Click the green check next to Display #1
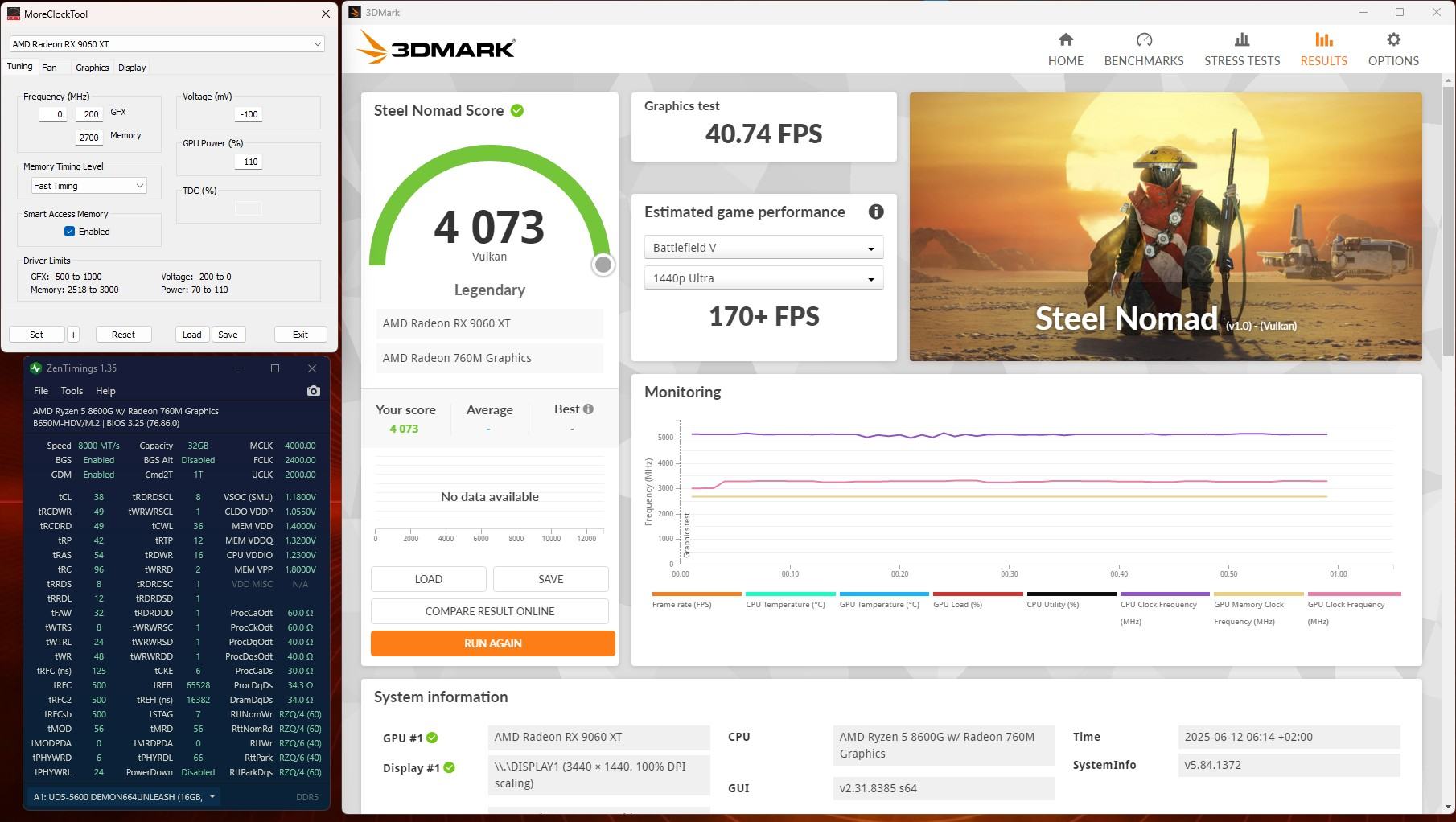The image size is (1456, 822). pyautogui.click(x=449, y=767)
